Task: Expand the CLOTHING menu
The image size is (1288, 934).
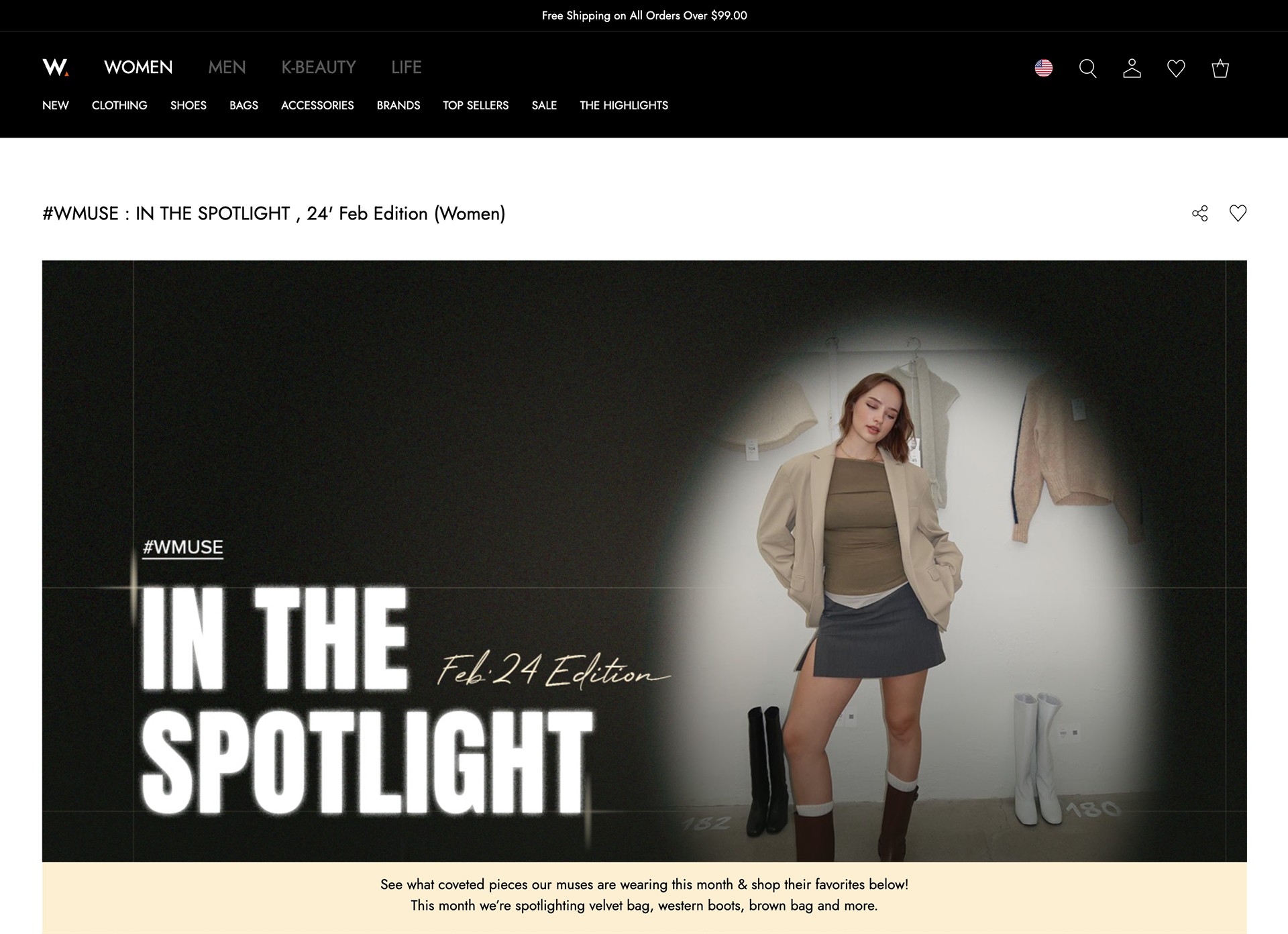Action: pos(119,105)
